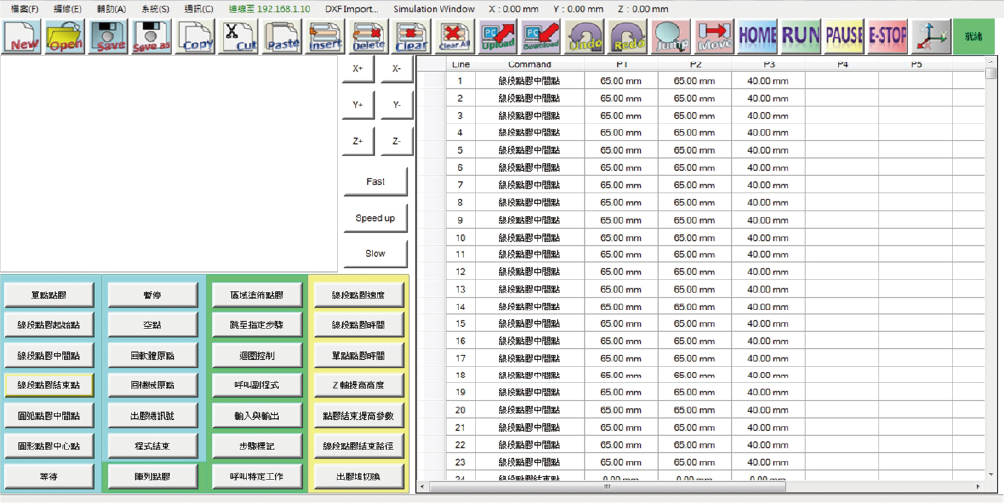Click the Y- jog button

click(397, 105)
